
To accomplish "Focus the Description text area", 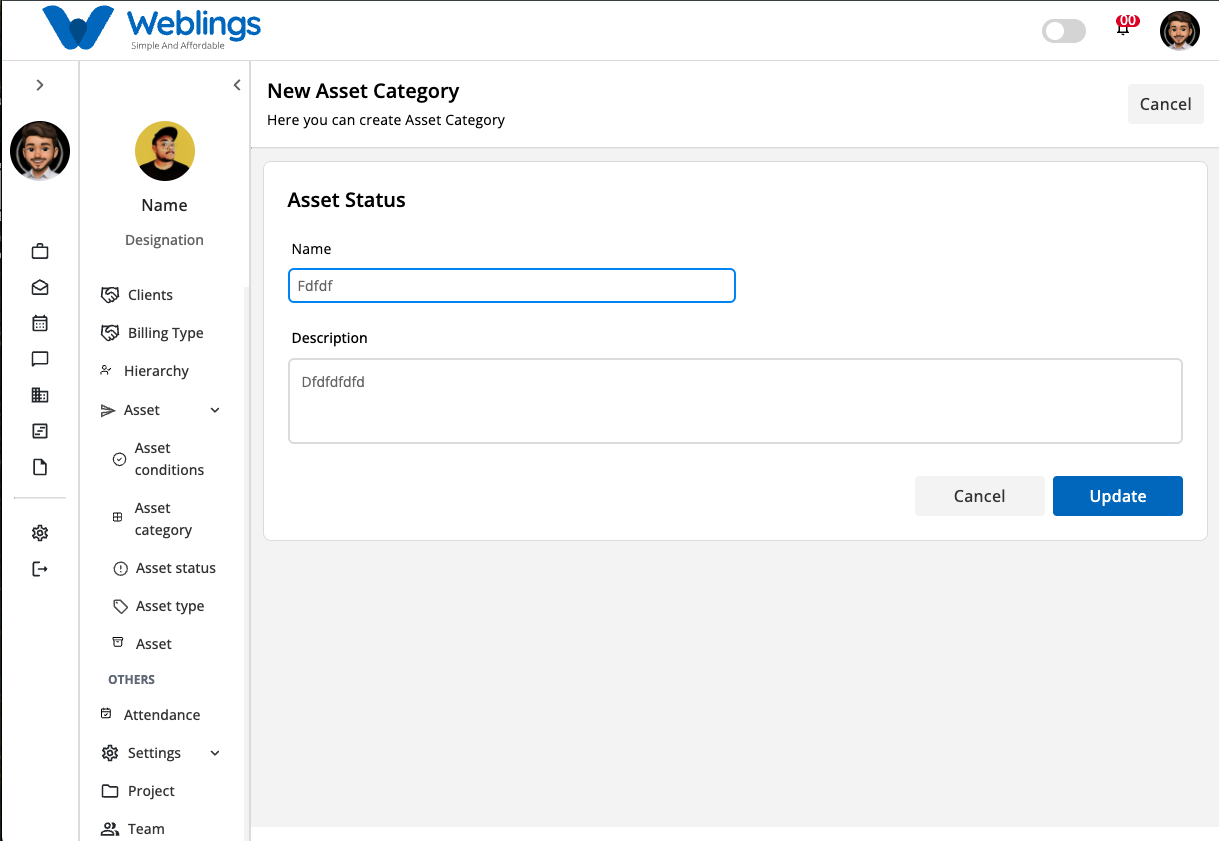I will point(735,401).
